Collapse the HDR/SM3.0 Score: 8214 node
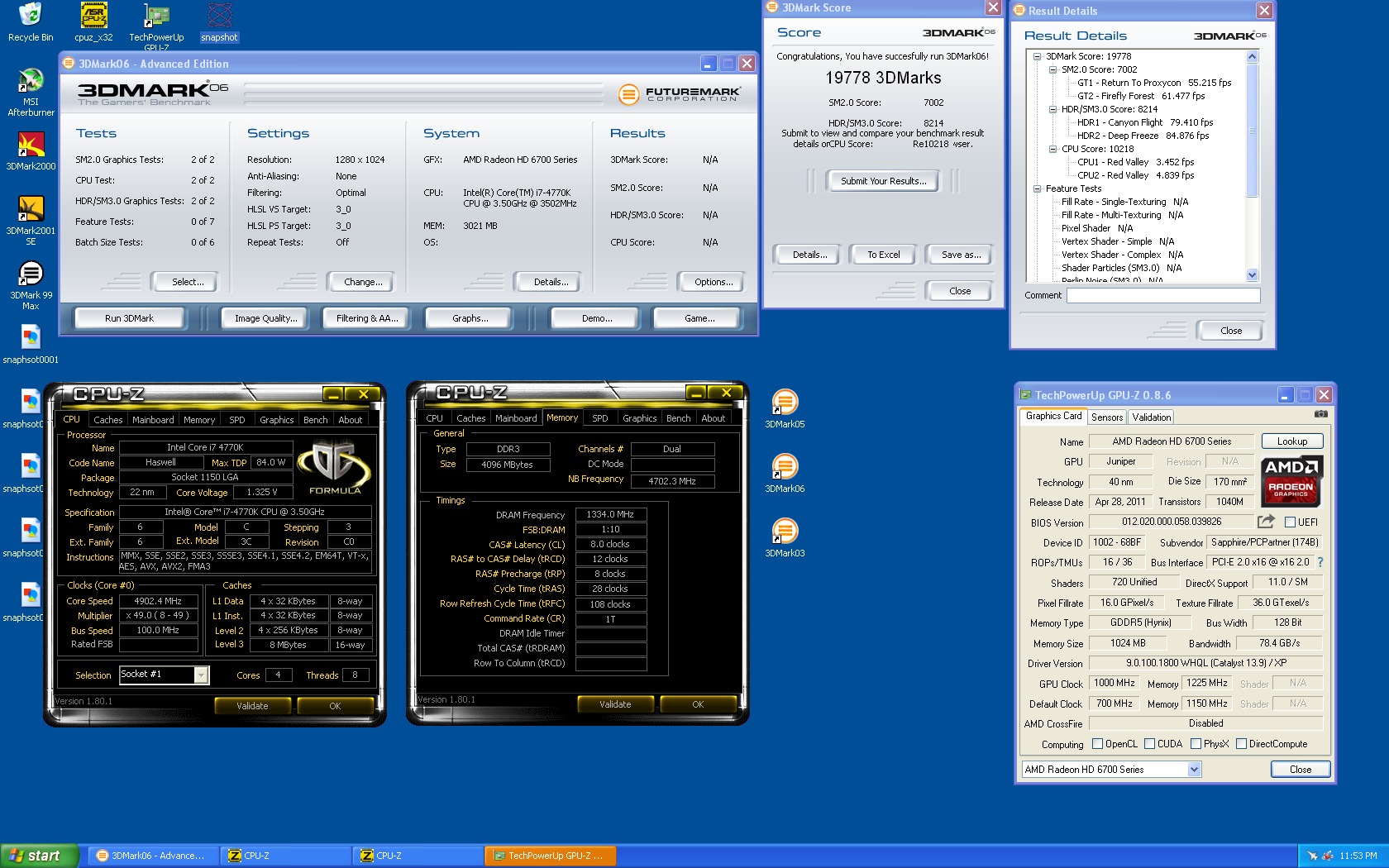The width and height of the screenshot is (1389, 868). click(1053, 109)
